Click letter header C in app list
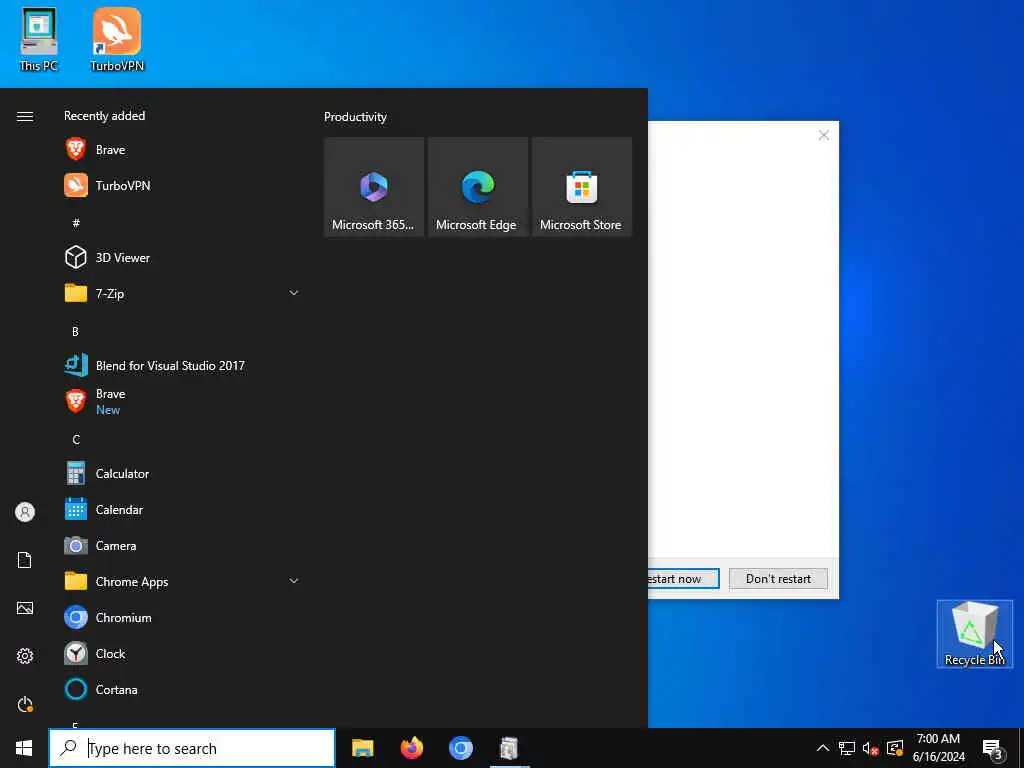Viewport: 1024px width, 768px height. point(76,440)
